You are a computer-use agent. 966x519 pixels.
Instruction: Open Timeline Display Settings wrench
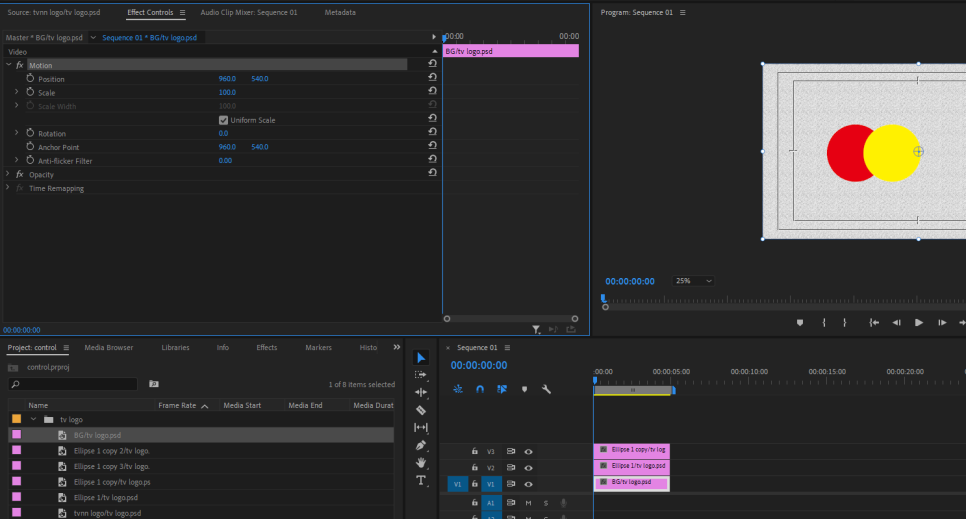546,389
